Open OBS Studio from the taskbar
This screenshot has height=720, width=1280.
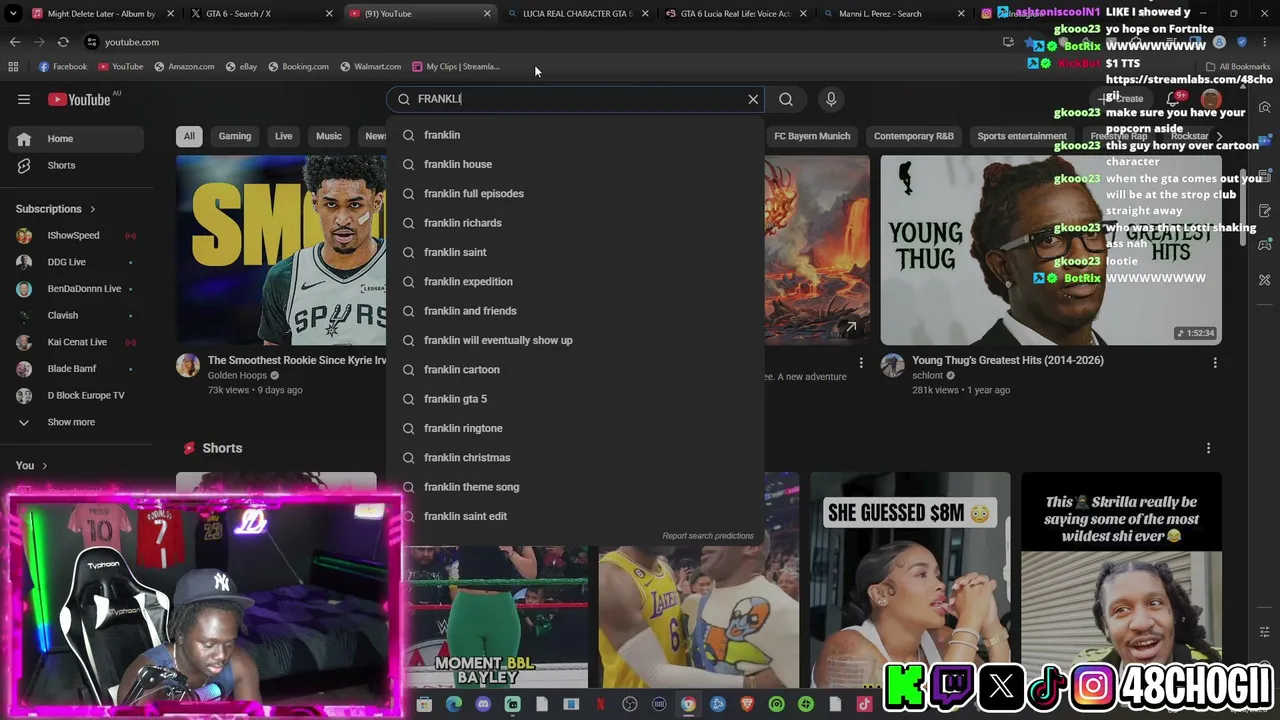pyautogui.click(x=630, y=705)
